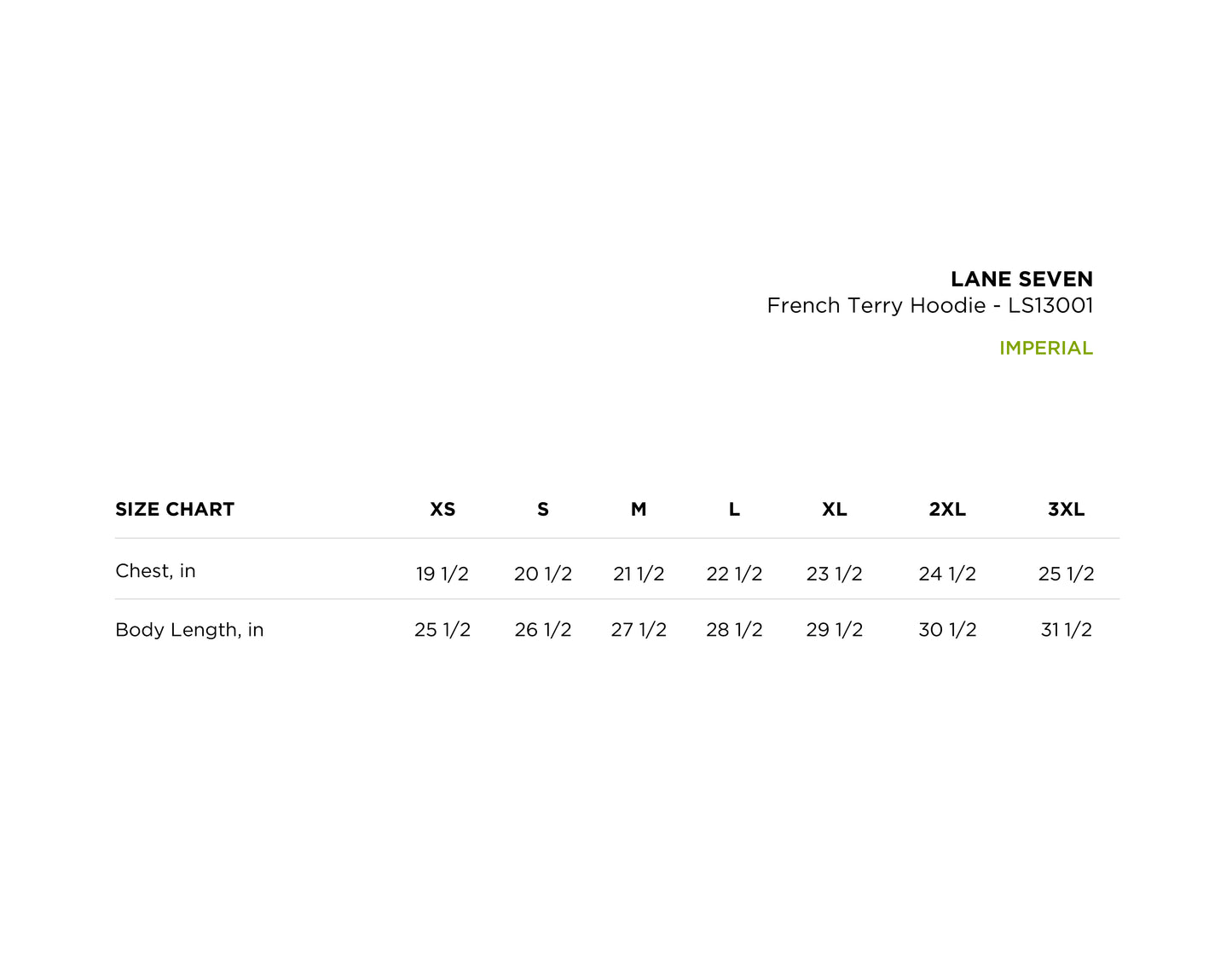This screenshot has height=976, width=1232.
Task: Select the "Body Length, in" row label
Action: tap(189, 630)
